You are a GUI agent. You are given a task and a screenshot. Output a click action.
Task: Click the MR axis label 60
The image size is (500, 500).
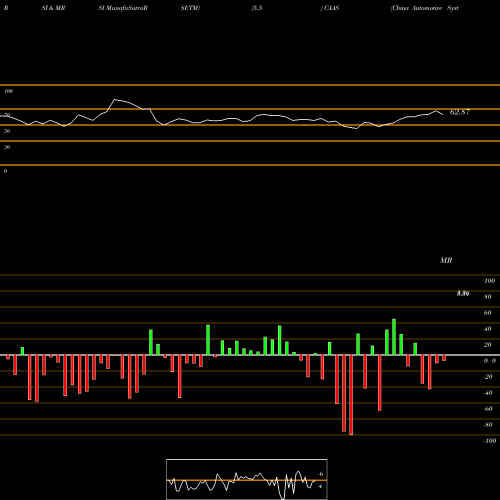point(488,313)
